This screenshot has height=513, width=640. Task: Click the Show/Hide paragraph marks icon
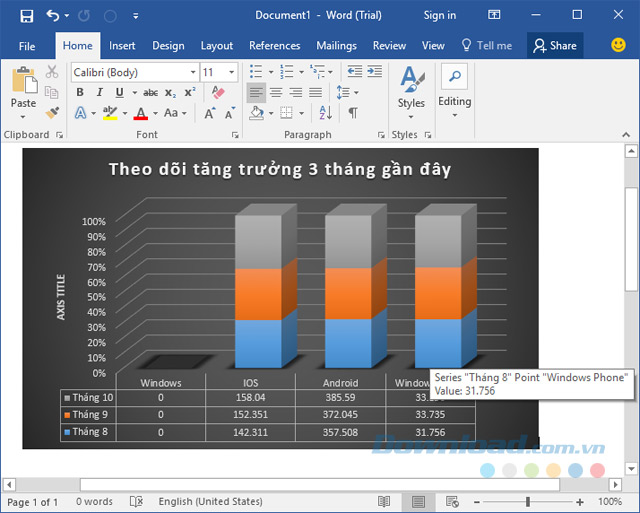point(353,114)
